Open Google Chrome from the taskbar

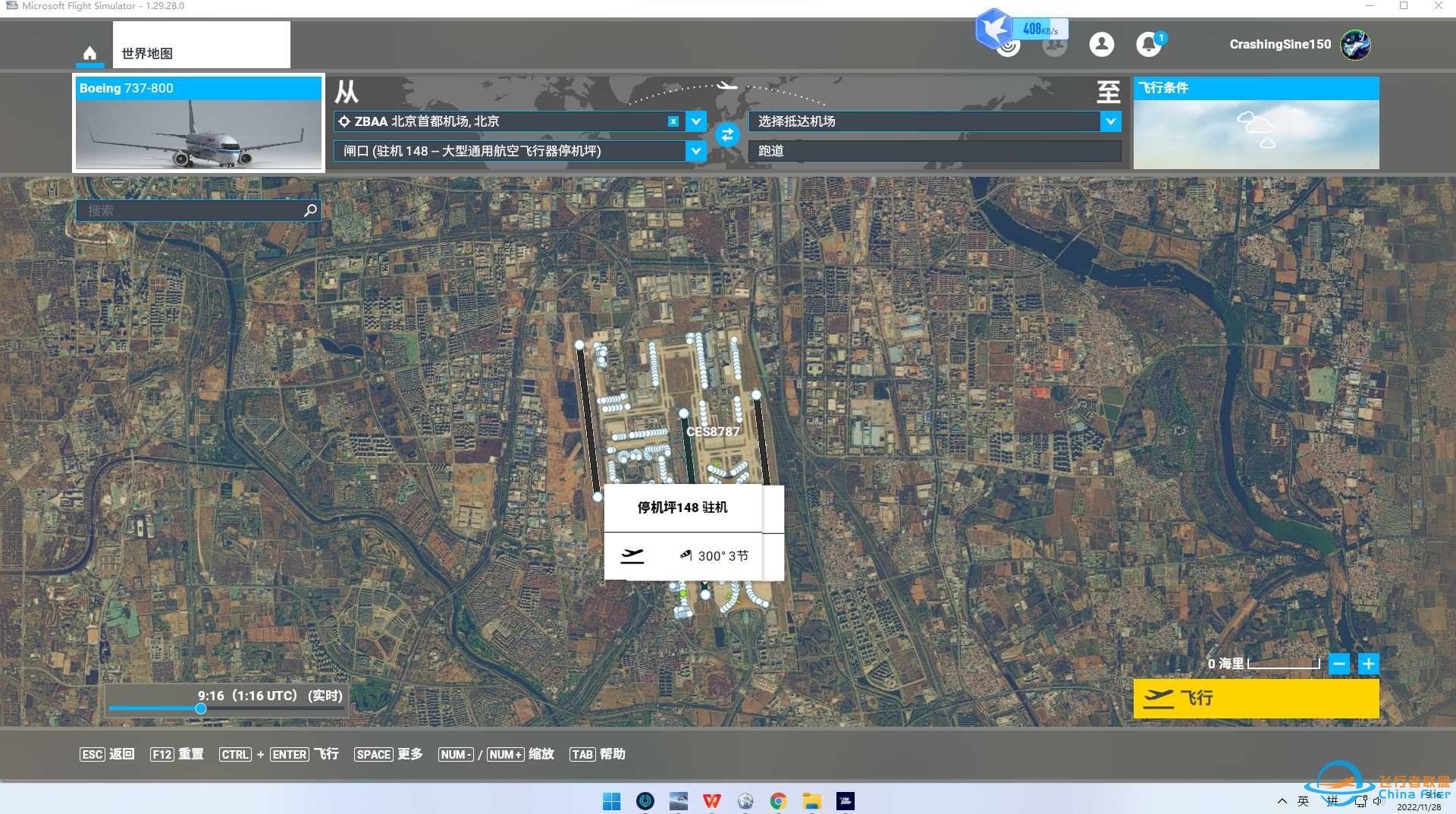click(778, 801)
